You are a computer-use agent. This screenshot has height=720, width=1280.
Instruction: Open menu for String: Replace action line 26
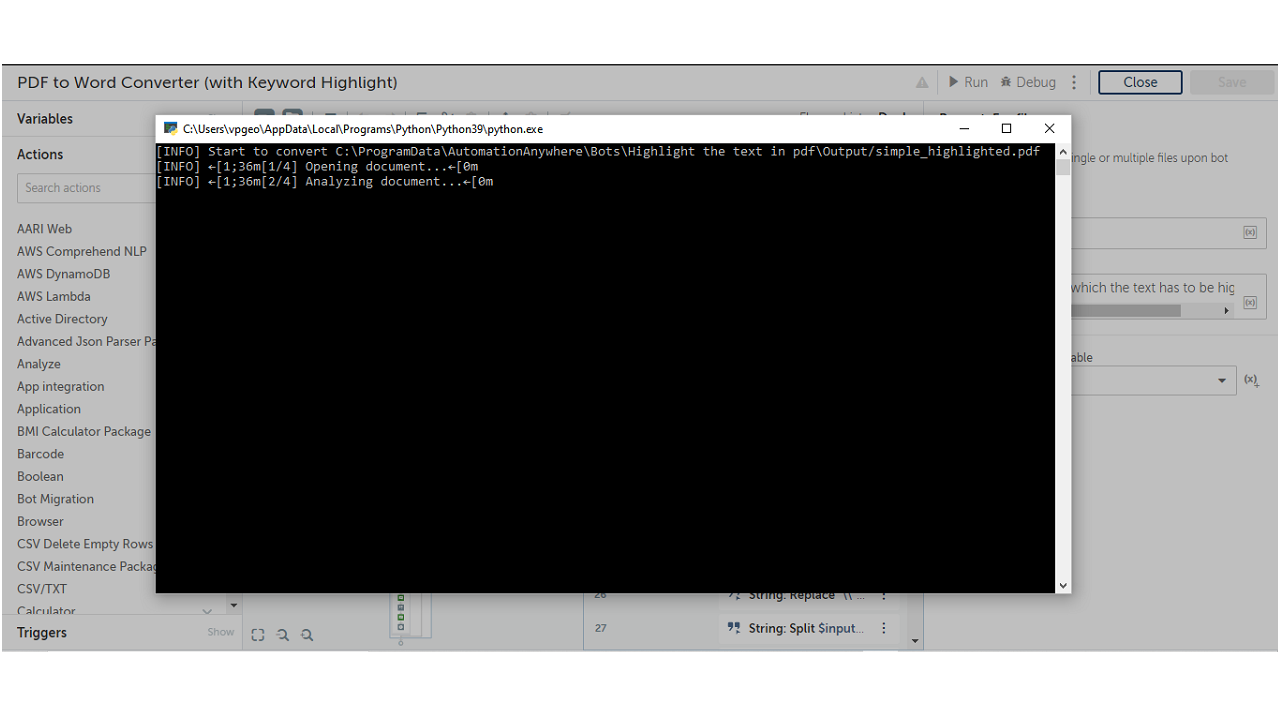pyautogui.click(x=884, y=595)
